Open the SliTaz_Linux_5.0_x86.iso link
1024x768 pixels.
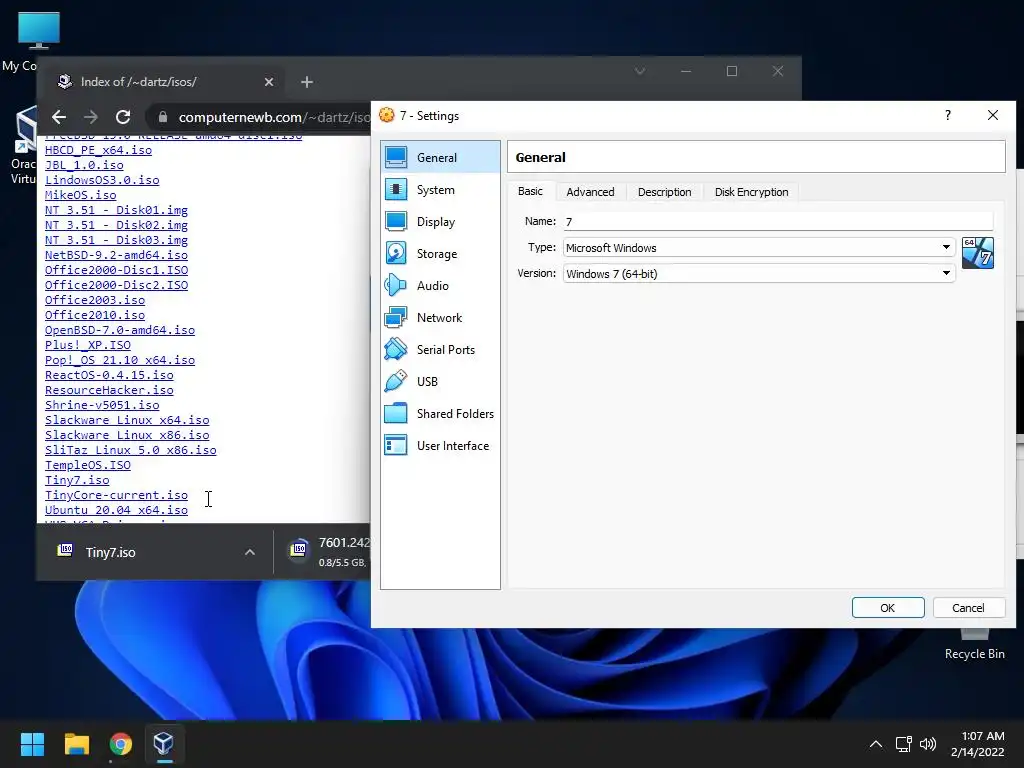pyautogui.click(x=131, y=450)
